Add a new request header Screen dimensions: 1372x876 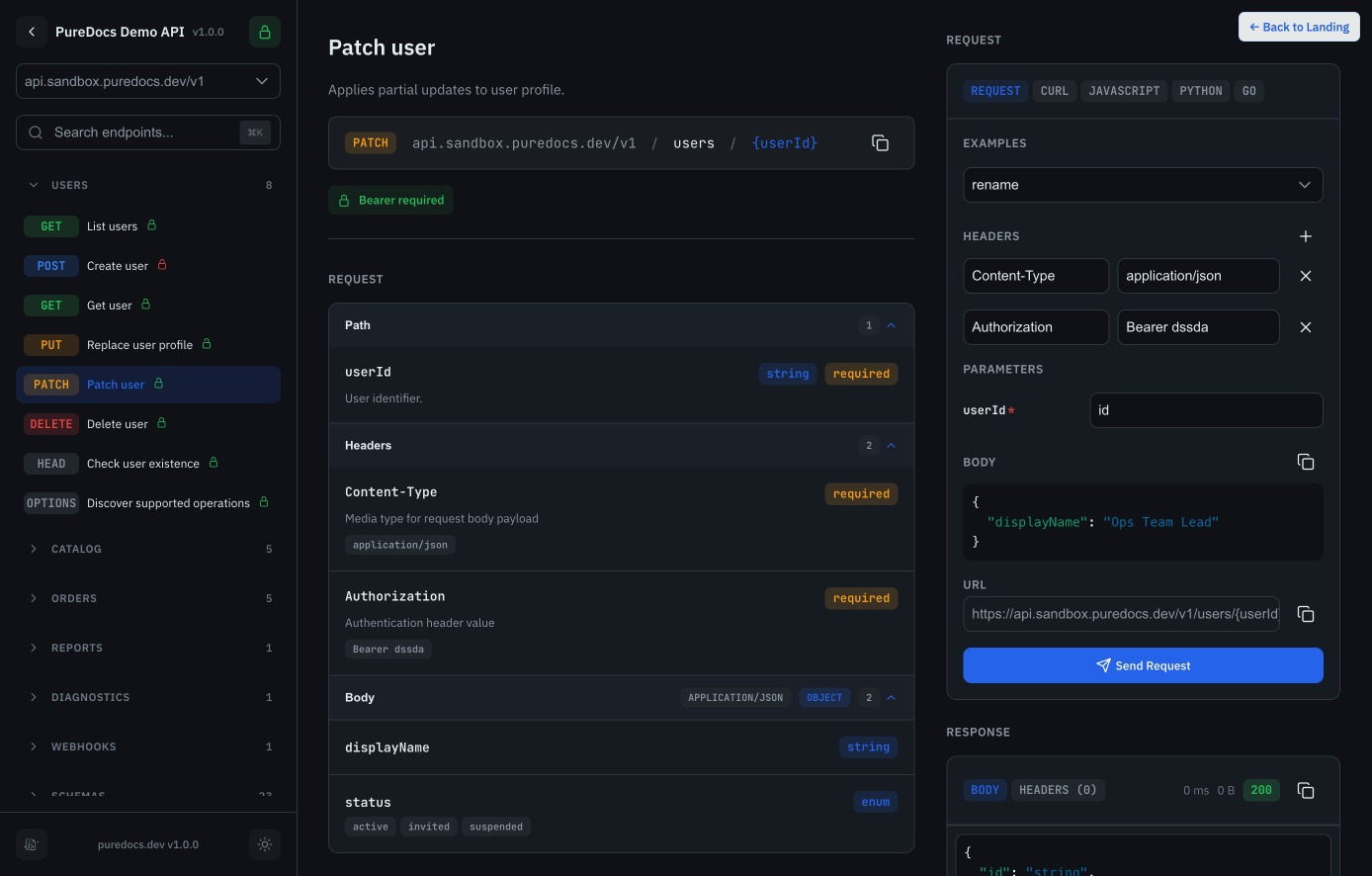pos(1306,236)
